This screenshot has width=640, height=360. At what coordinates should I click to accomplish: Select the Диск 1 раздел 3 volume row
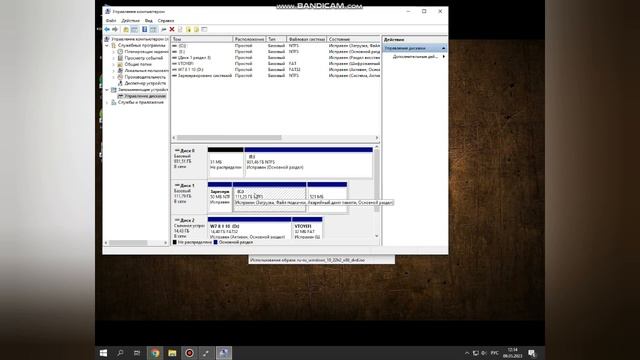[x=276, y=58]
